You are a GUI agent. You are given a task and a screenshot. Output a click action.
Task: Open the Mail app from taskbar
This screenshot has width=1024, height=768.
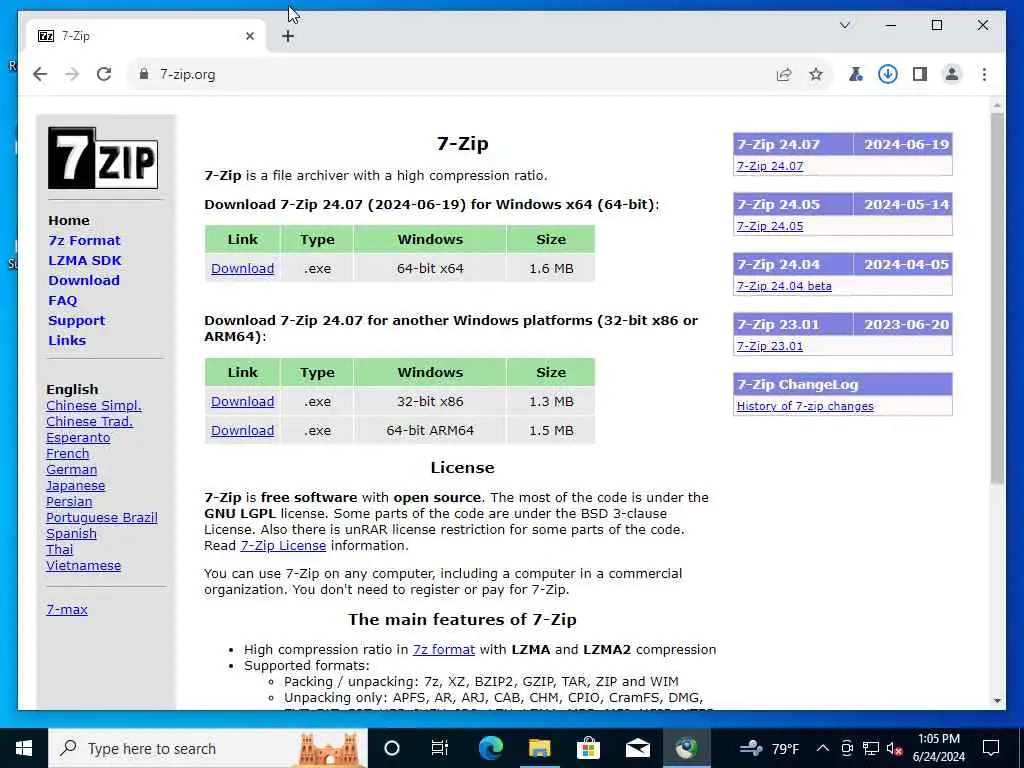pyautogui.click(x=637, y=748)
